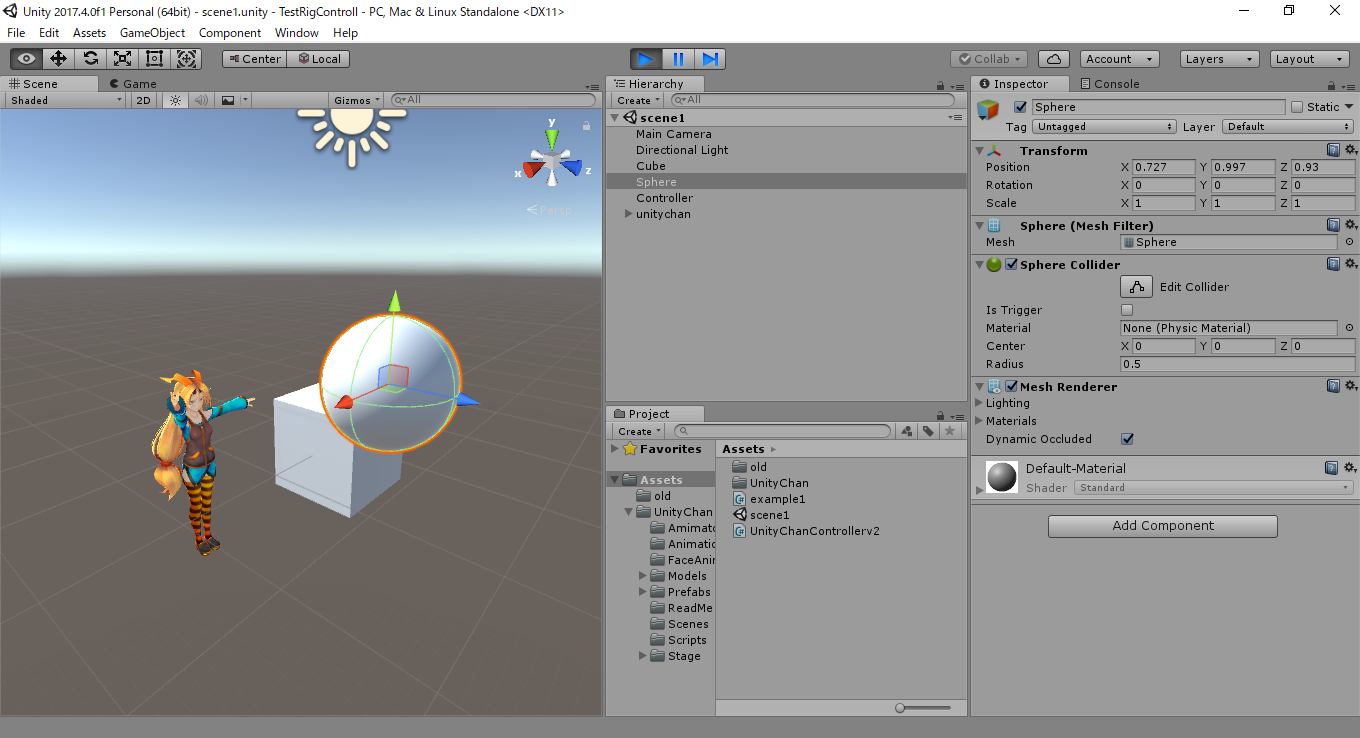
Task: Click the Step frame button
Action: click(x=710, y=59)
